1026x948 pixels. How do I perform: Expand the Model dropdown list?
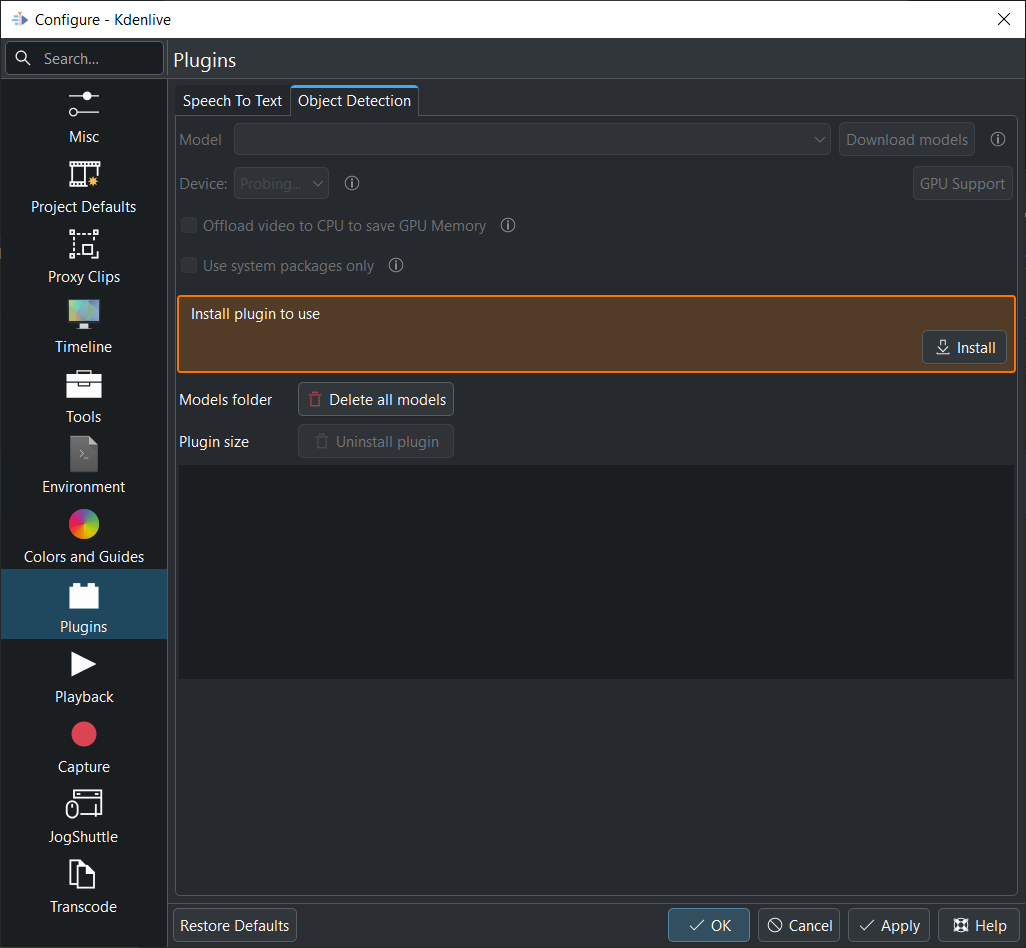(x=532, y=140)
